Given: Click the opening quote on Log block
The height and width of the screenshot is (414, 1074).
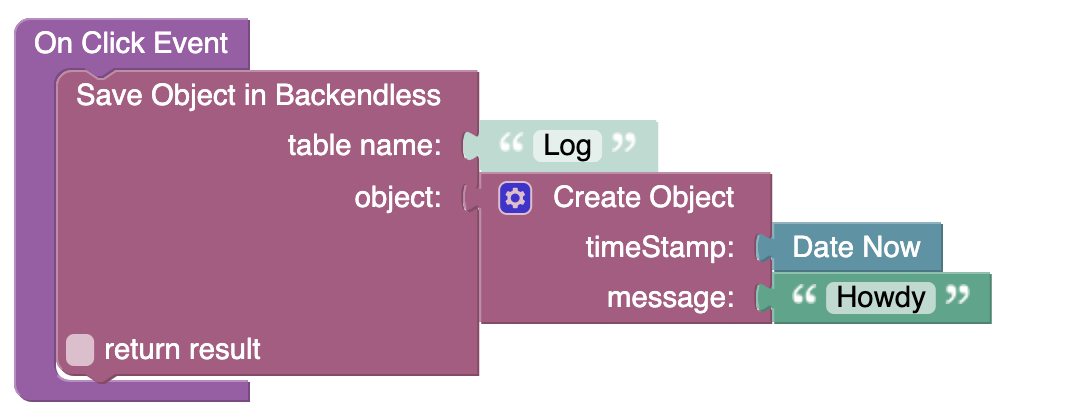Looking at the screenshot, I should coord(510,145).
